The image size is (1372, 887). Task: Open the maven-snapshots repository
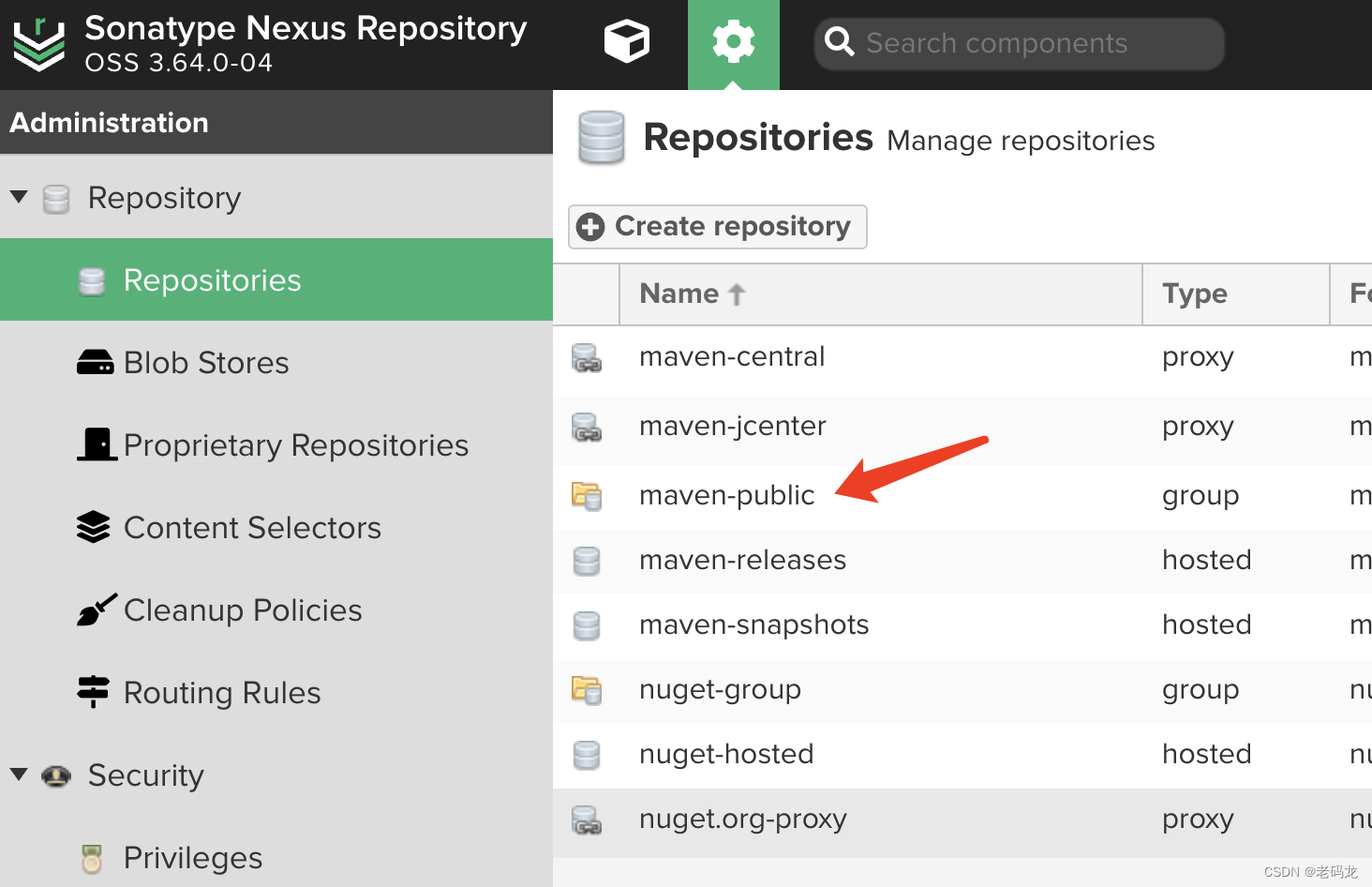[962, 626]
